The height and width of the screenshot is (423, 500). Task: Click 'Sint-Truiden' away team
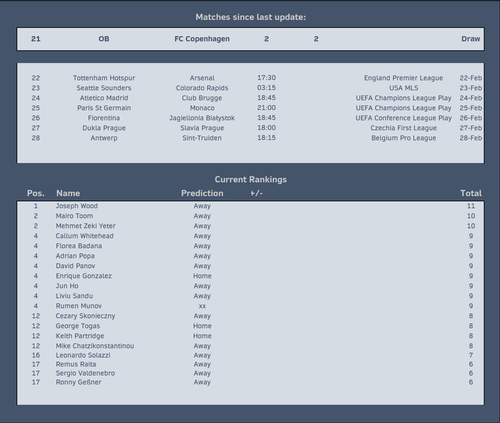(x=202, y=138)
